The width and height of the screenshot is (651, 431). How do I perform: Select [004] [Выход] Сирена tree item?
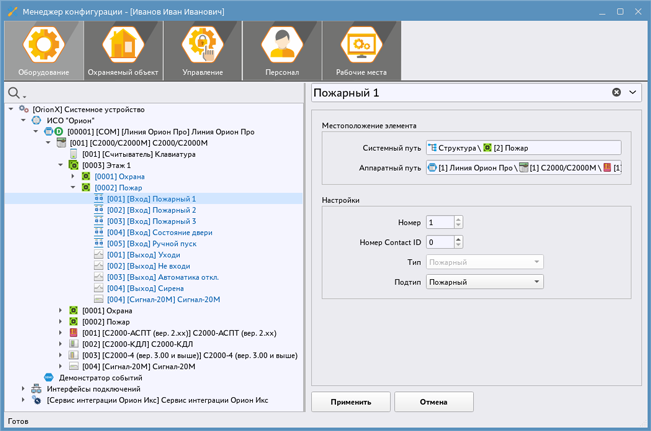point(147,288)
